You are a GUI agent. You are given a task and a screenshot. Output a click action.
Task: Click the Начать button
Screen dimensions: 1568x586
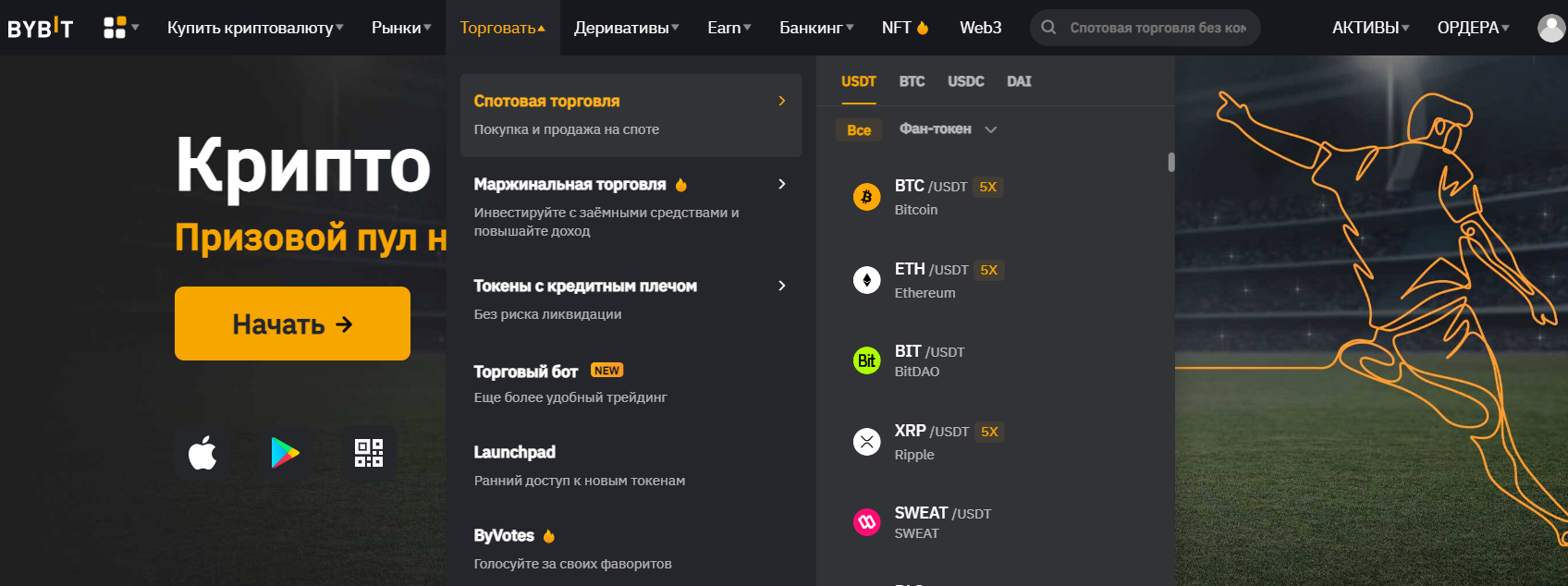tap(292, 324)
